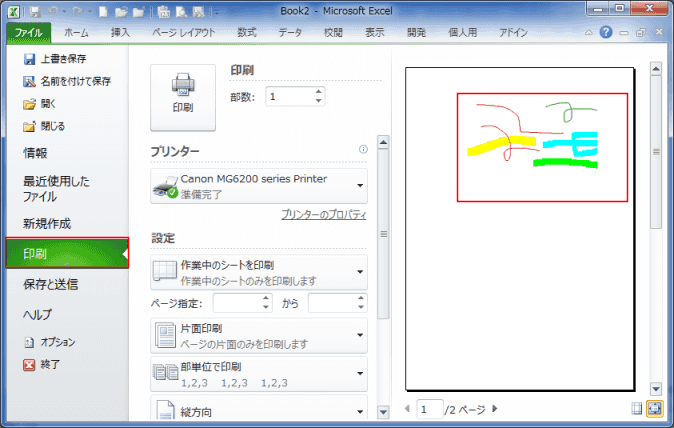Select 新規作成 in the backstage menu
674x428 pixels.
pos(46,223)
